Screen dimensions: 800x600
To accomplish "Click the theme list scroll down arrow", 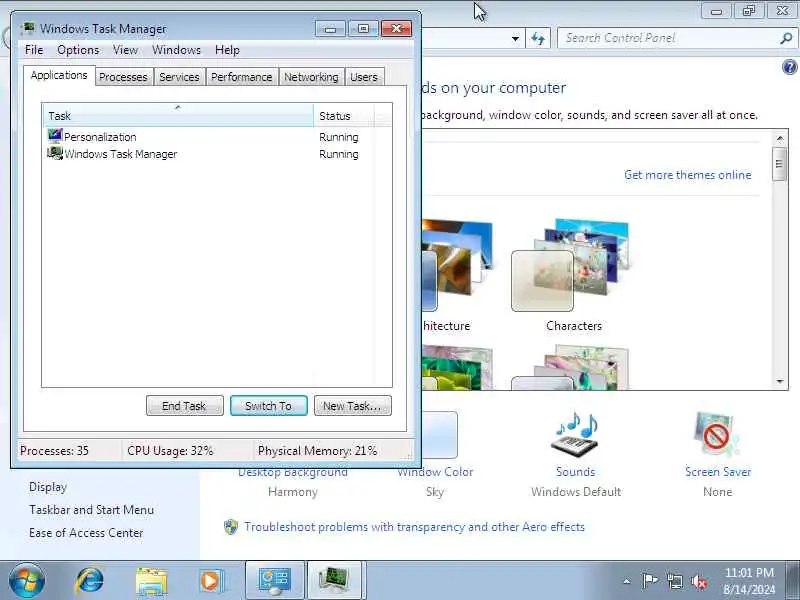I will [x=780, y=381].
